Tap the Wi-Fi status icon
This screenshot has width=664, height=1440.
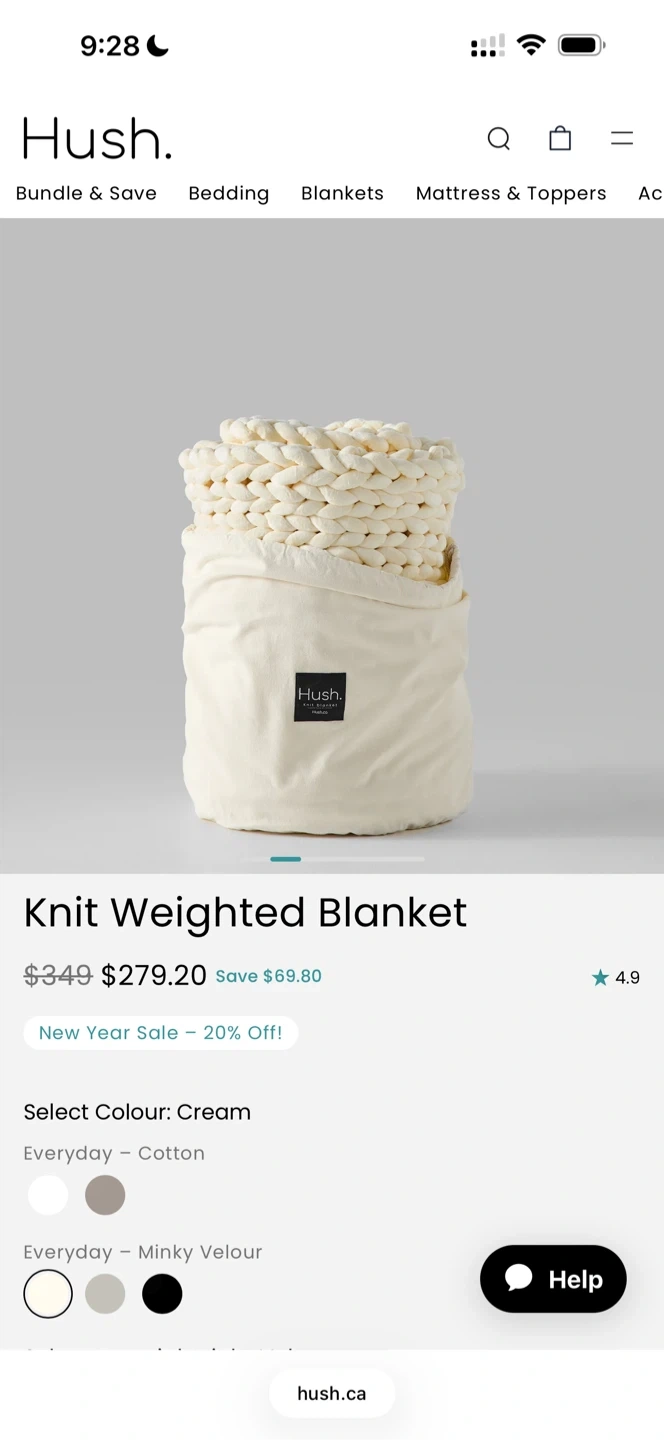tap(531, 45)
